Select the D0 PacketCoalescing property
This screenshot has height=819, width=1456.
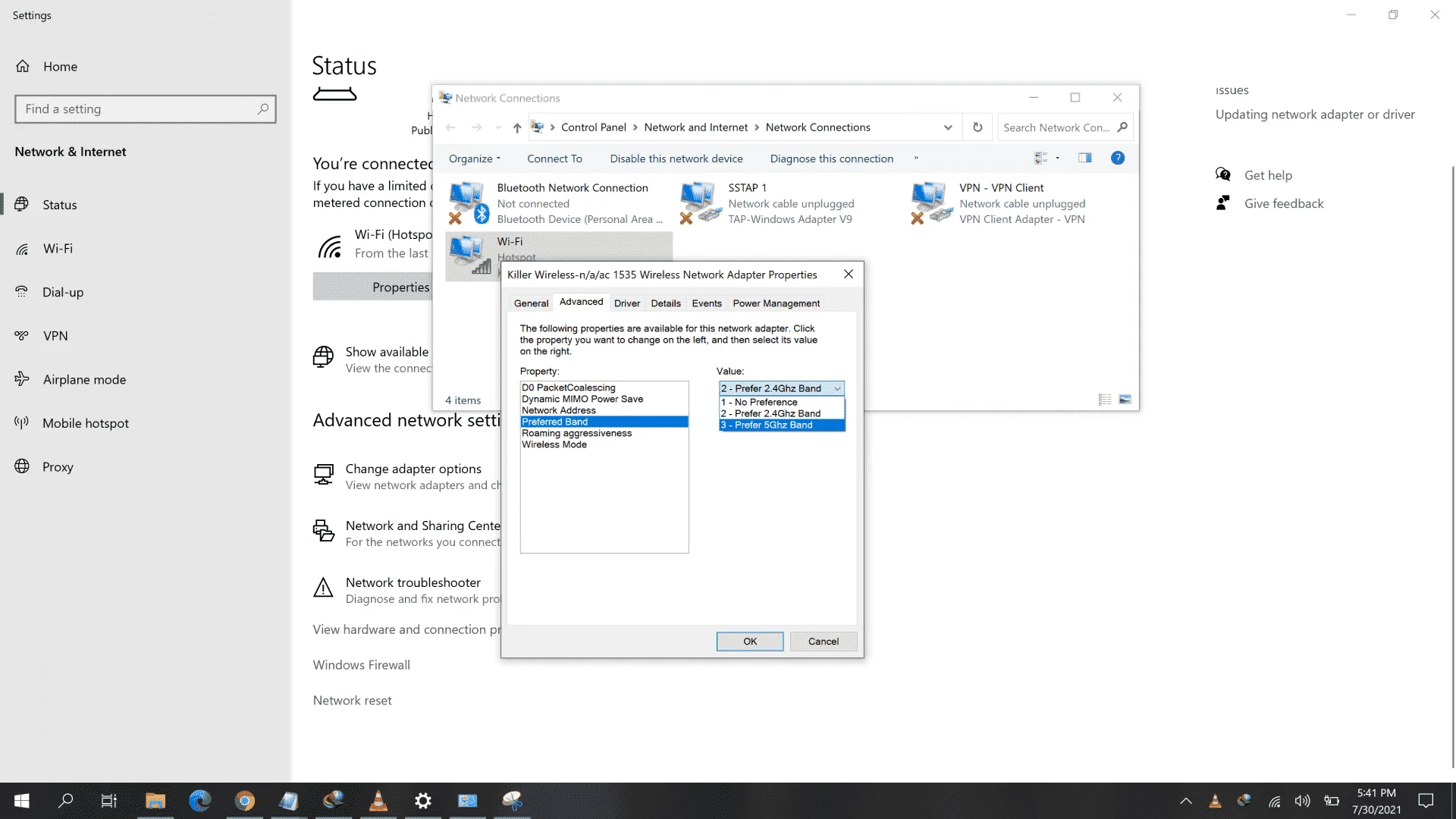click(604, 388)
